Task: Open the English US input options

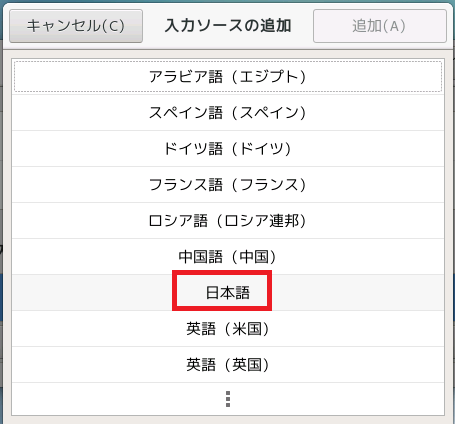Action: [228, 329]
